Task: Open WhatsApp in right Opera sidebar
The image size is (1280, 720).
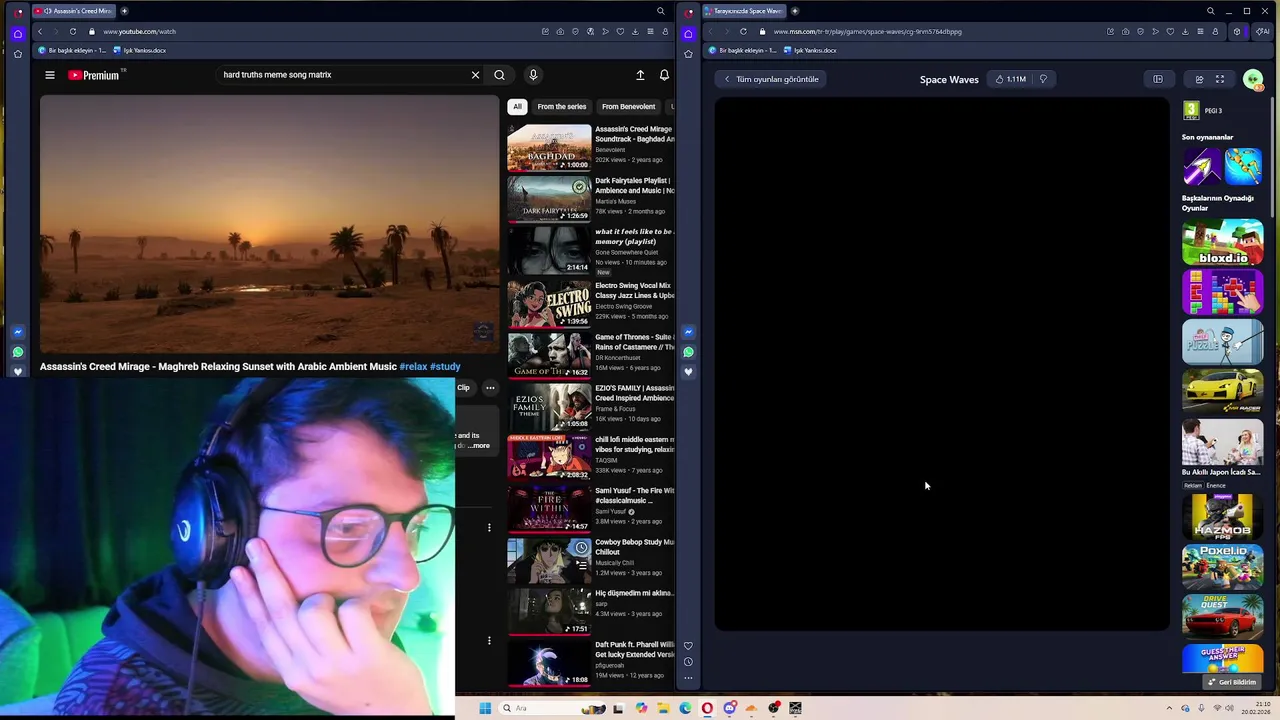Action: (688, 352)
